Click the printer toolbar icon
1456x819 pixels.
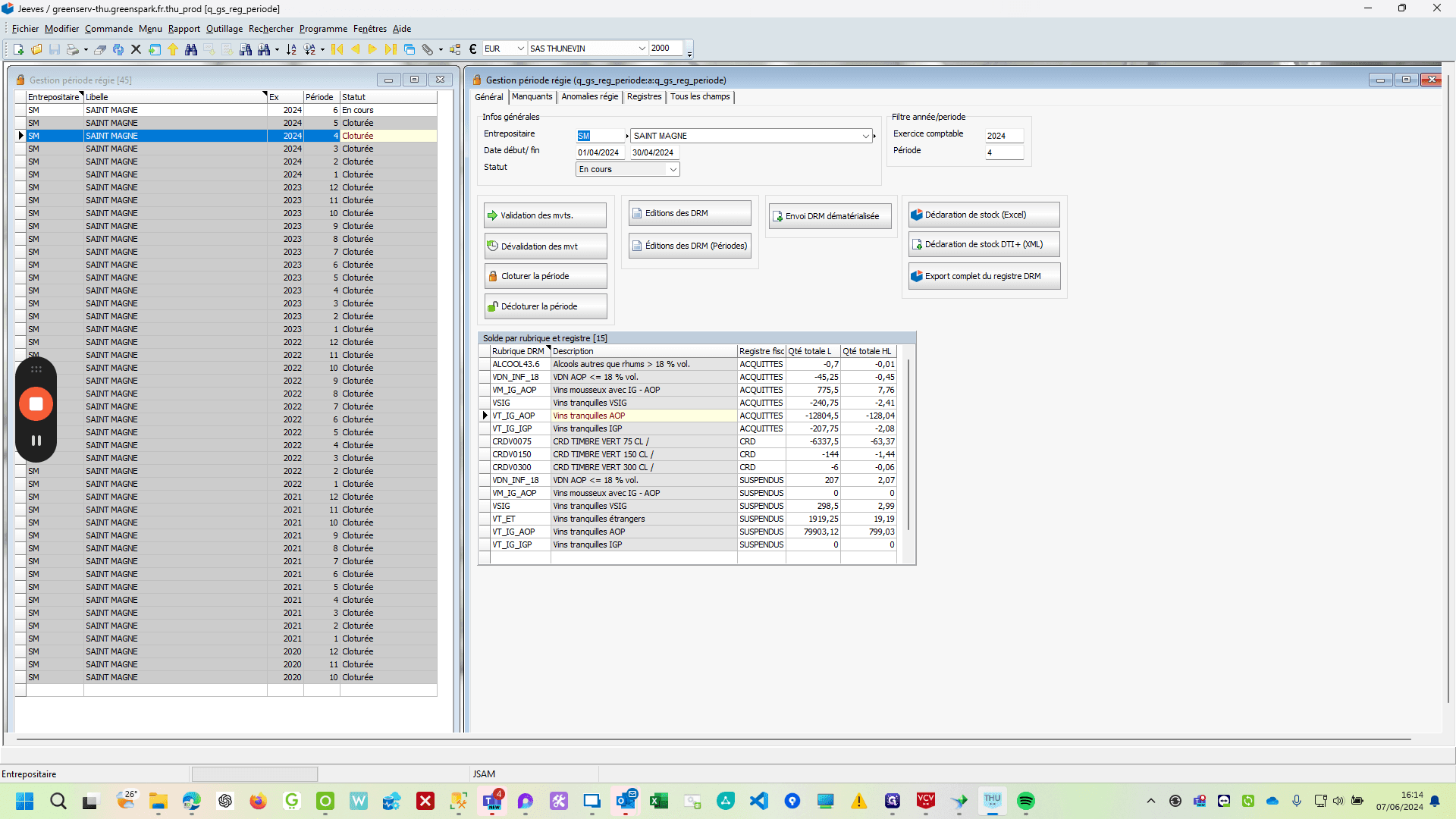73,49
